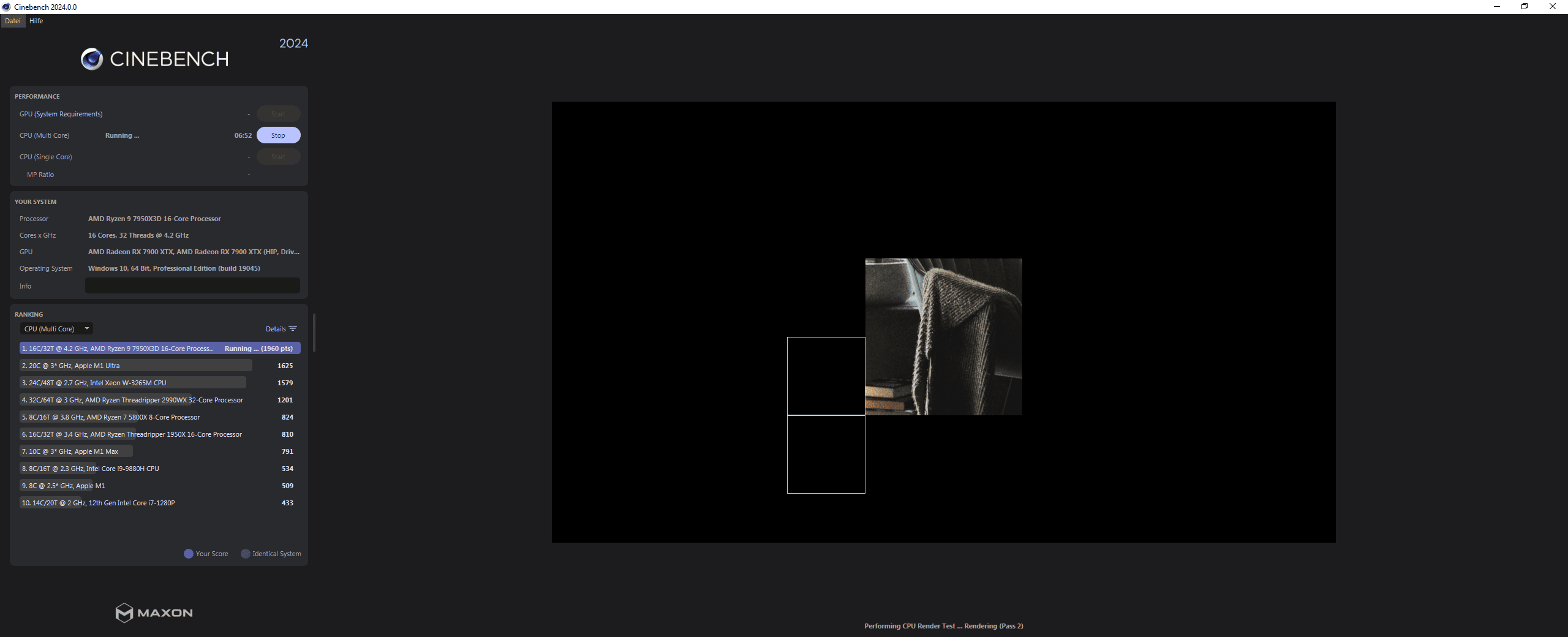Click the CPU (Multi Core) performance label
This screenshot has height=637, width=1568.
(x=44, y=135)
